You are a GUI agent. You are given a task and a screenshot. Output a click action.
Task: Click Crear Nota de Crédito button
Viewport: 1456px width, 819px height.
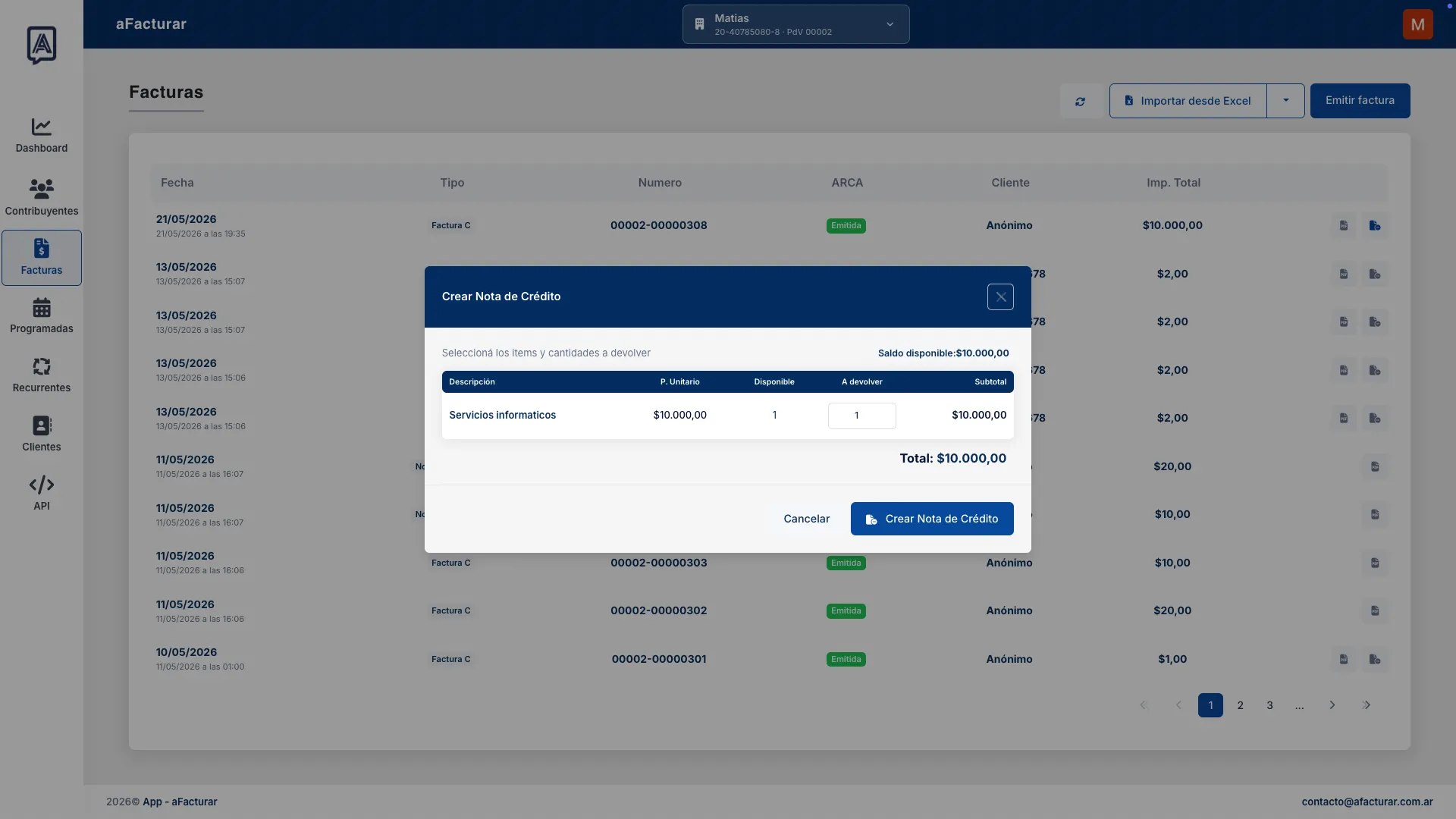tap(932, 519)
